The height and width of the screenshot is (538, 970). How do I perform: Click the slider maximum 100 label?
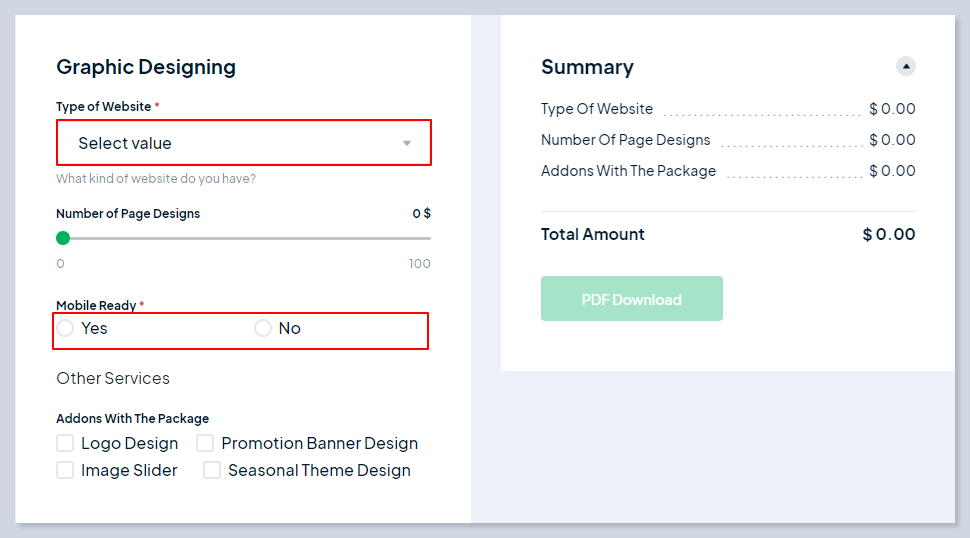[x=419, y=264]
